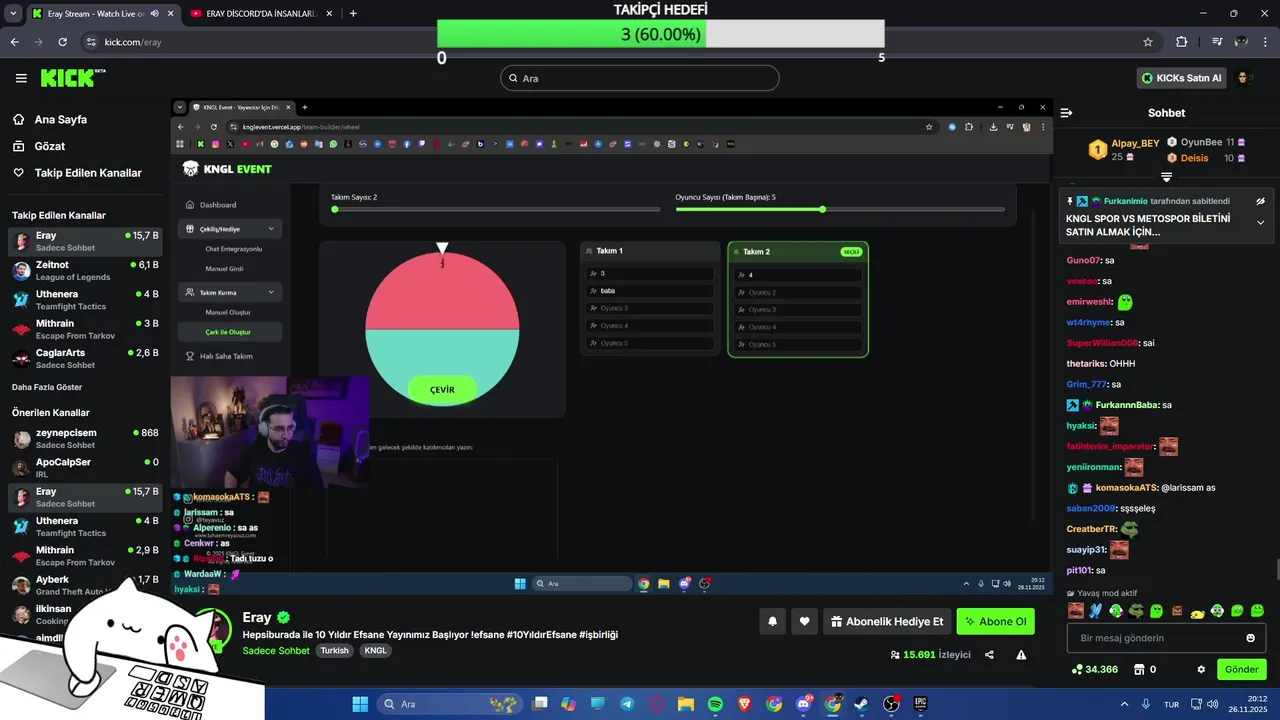Open the browser extensions puzzle icon

pyautogui.click(x=1182, y=42)
